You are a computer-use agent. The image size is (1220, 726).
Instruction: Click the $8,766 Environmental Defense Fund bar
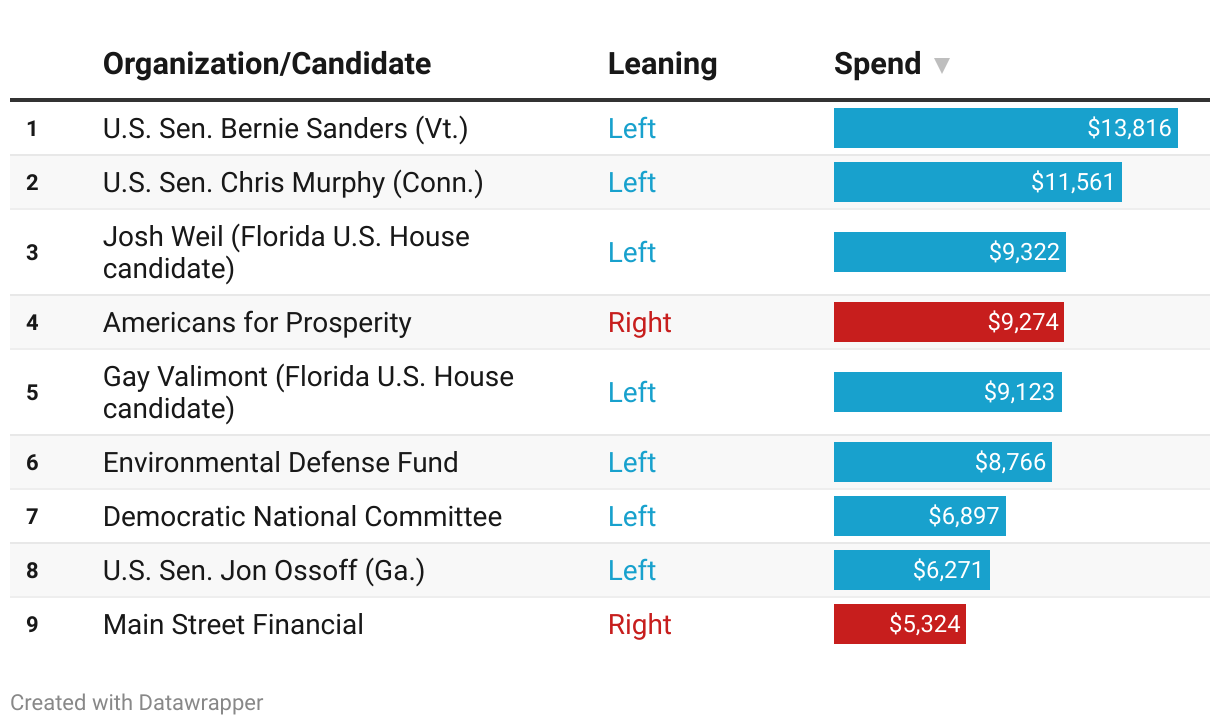click(942, 462)
